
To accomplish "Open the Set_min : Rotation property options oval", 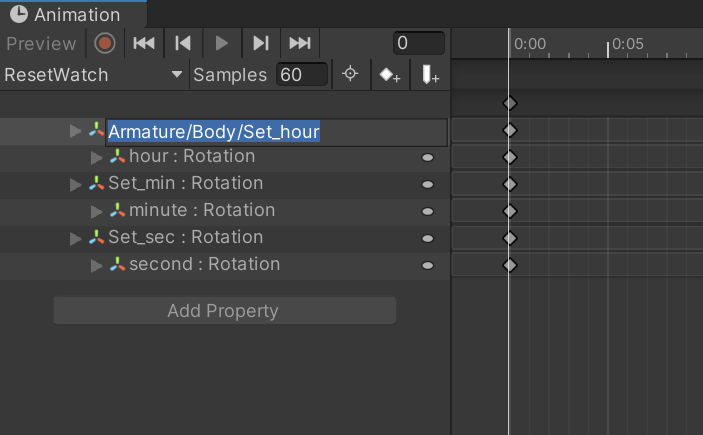I will click(428, 184).
